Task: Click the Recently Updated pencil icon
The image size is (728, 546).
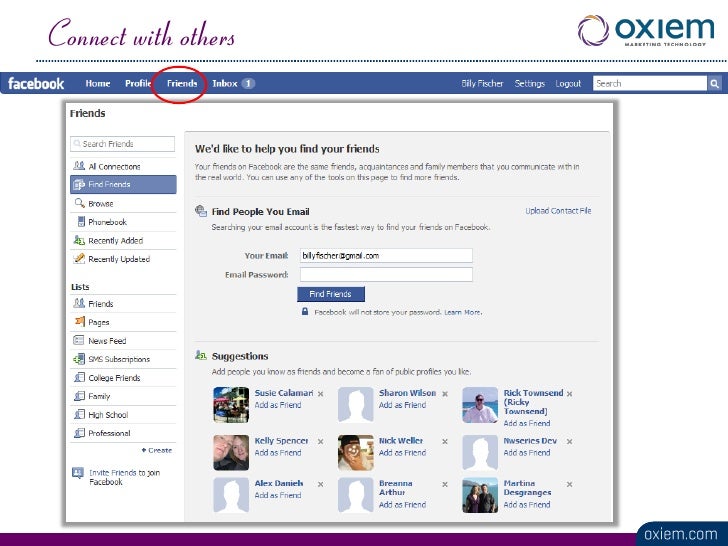Action: (x=79, y=259)
